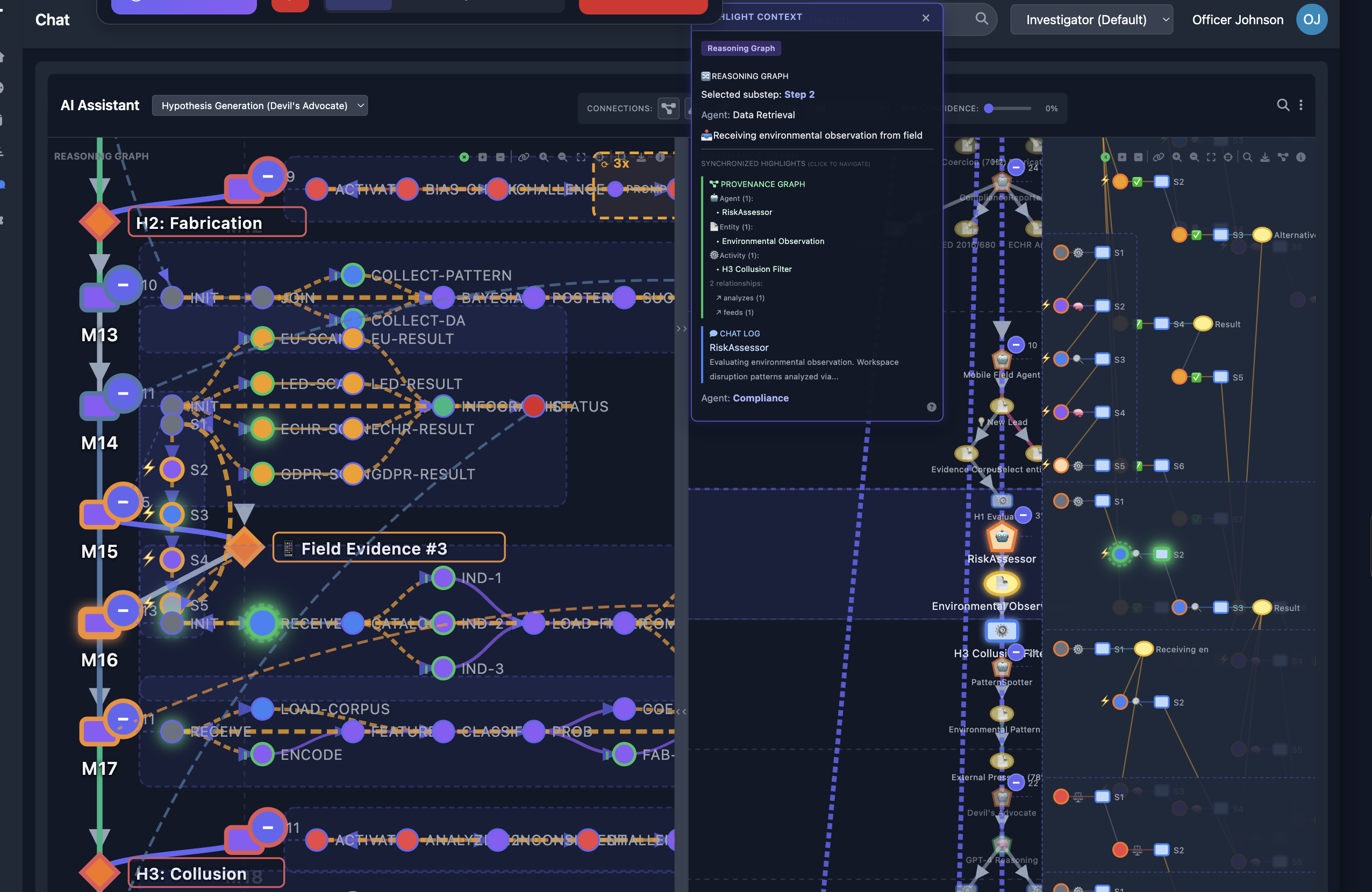Screen dimensions: 1372x892
Task: Select the IND-1 node
Action: point(444,577)
